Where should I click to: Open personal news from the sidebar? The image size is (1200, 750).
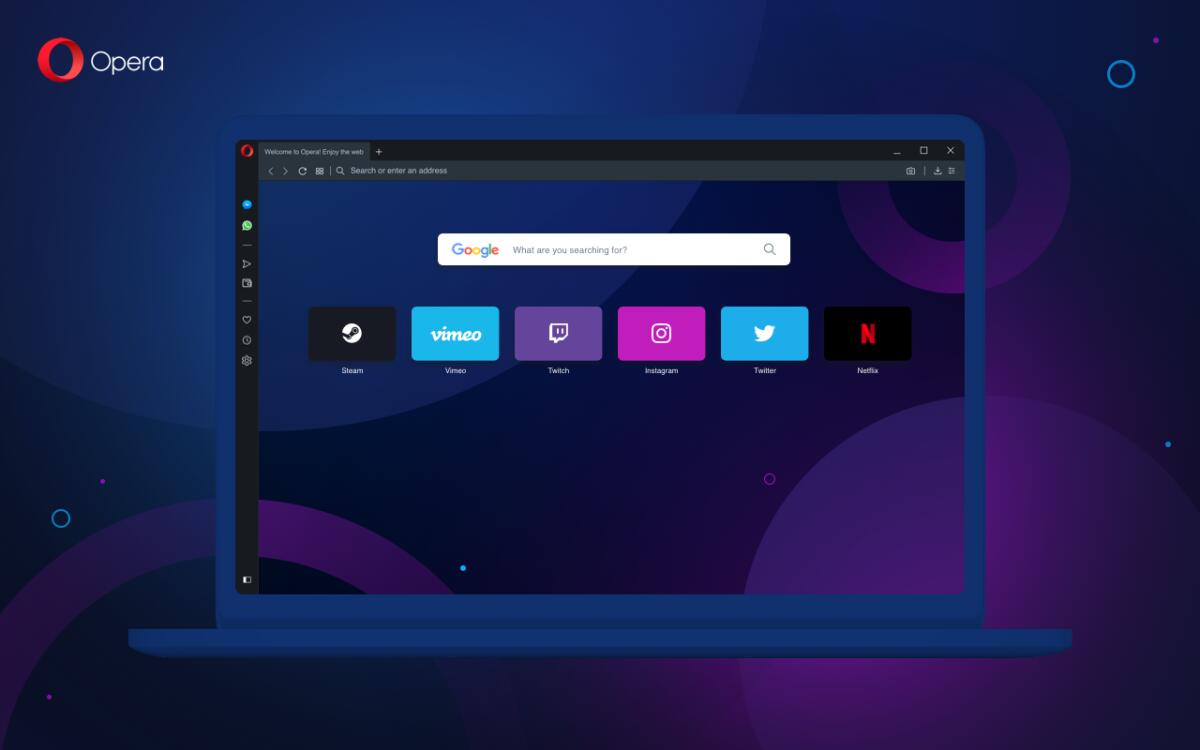[246, 281]
